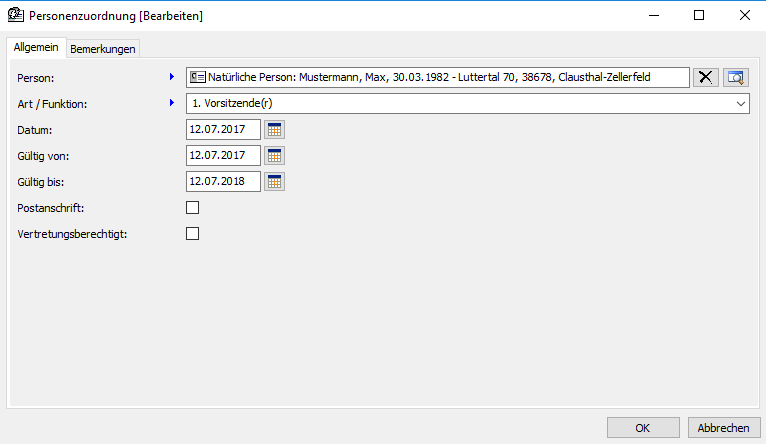Click into the Gültig bis date field
The image size is (766, 444).
[223, 181]
